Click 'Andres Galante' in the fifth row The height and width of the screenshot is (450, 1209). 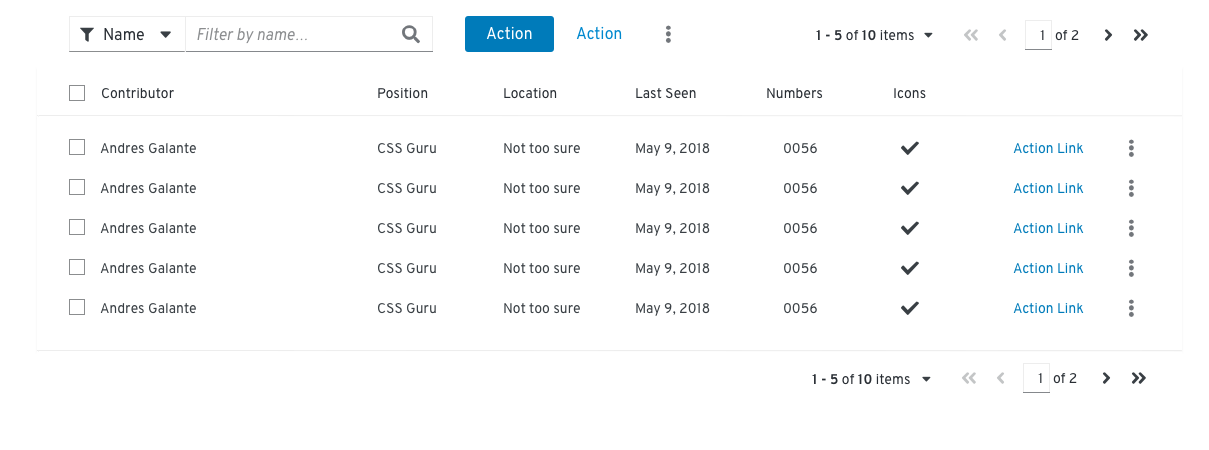coord(148,308)
